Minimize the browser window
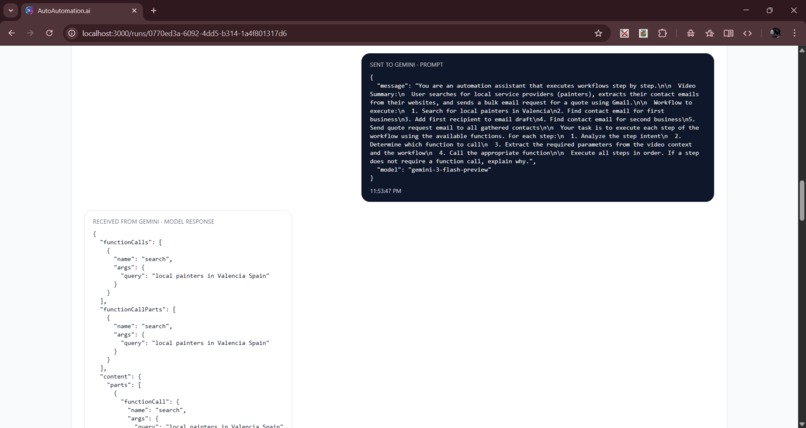Screen dimensions: 806x428 746,10
